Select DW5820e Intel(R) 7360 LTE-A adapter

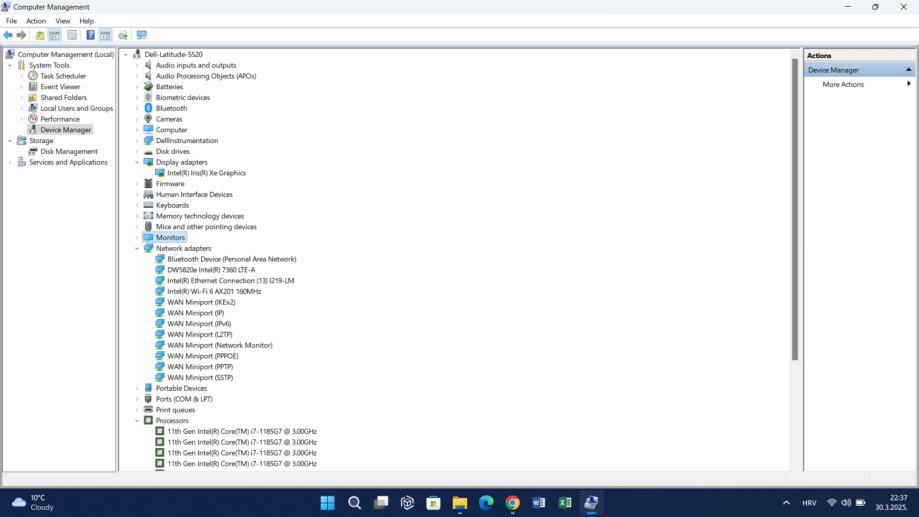(x=211, y=270)
